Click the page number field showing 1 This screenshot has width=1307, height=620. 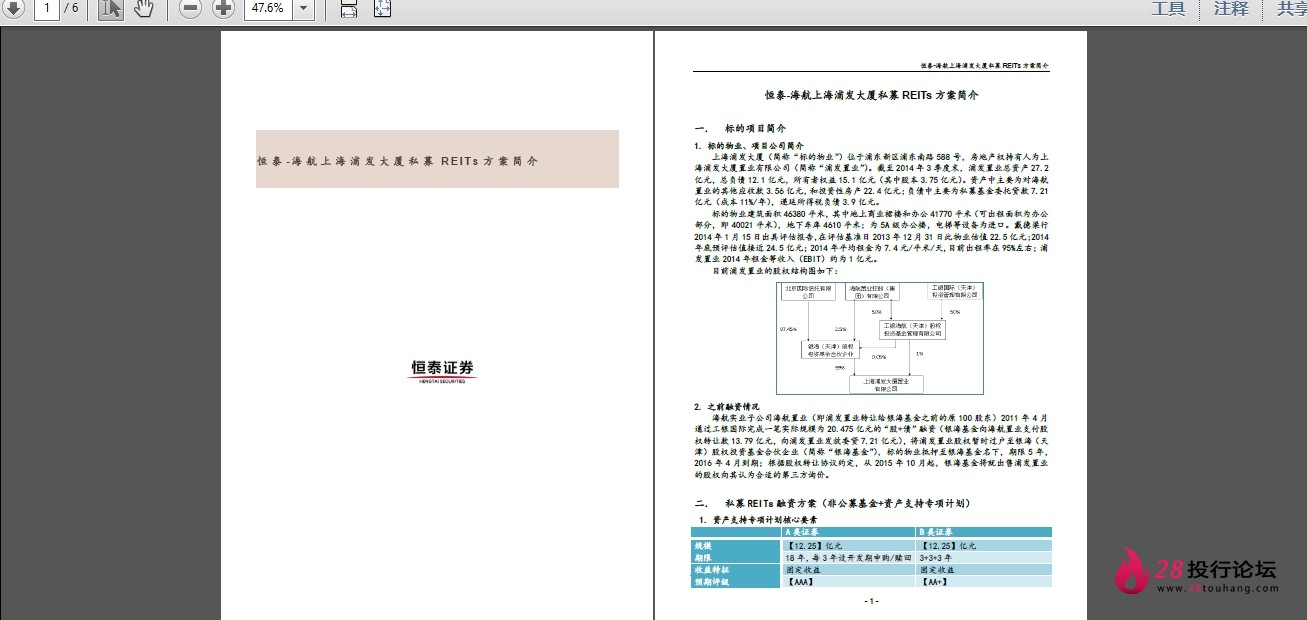click(47, 8)
